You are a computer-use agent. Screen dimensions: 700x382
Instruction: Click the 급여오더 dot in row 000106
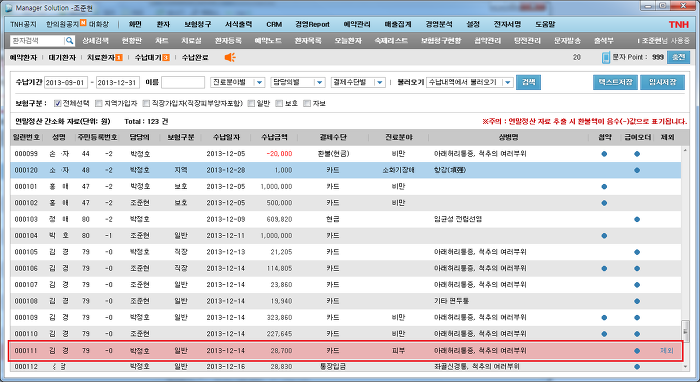pos(637,268)
